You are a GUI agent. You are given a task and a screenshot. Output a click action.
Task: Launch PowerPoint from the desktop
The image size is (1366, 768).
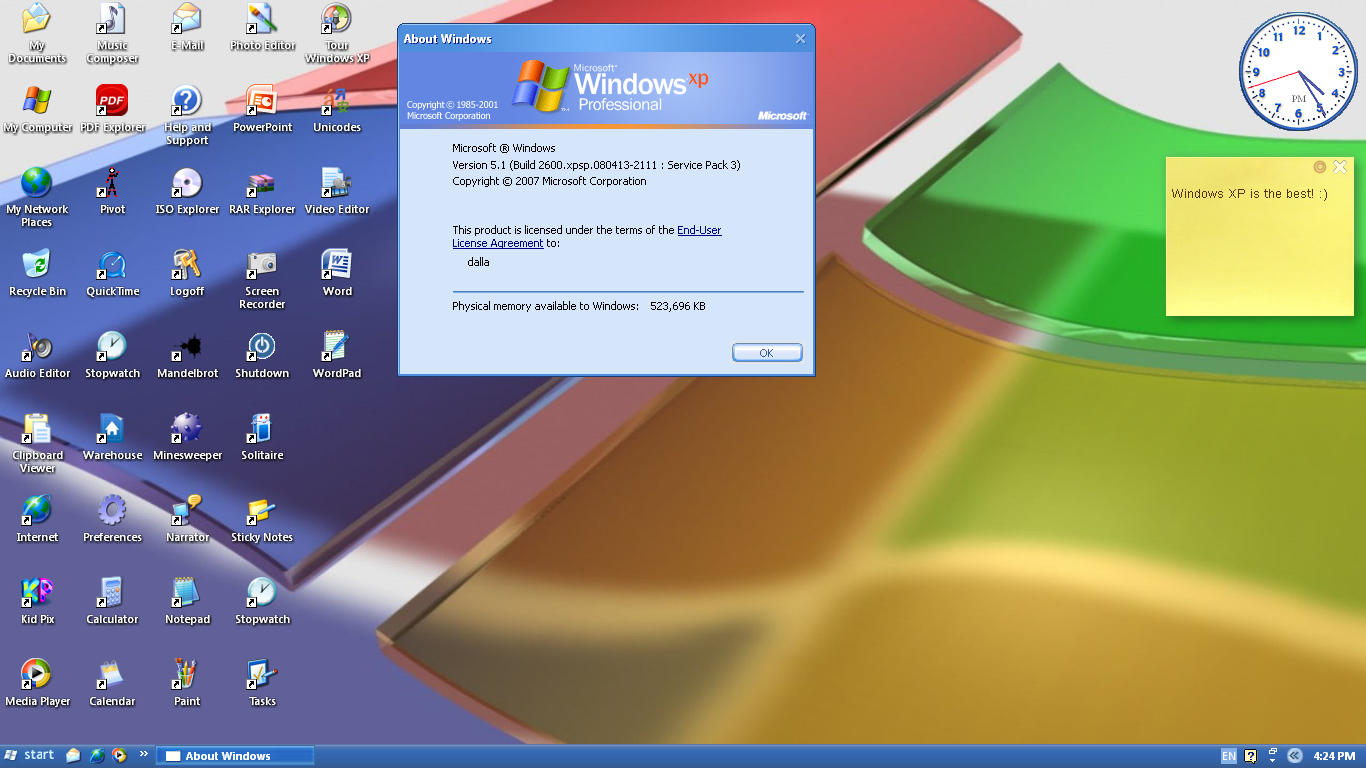coord(262,108)
